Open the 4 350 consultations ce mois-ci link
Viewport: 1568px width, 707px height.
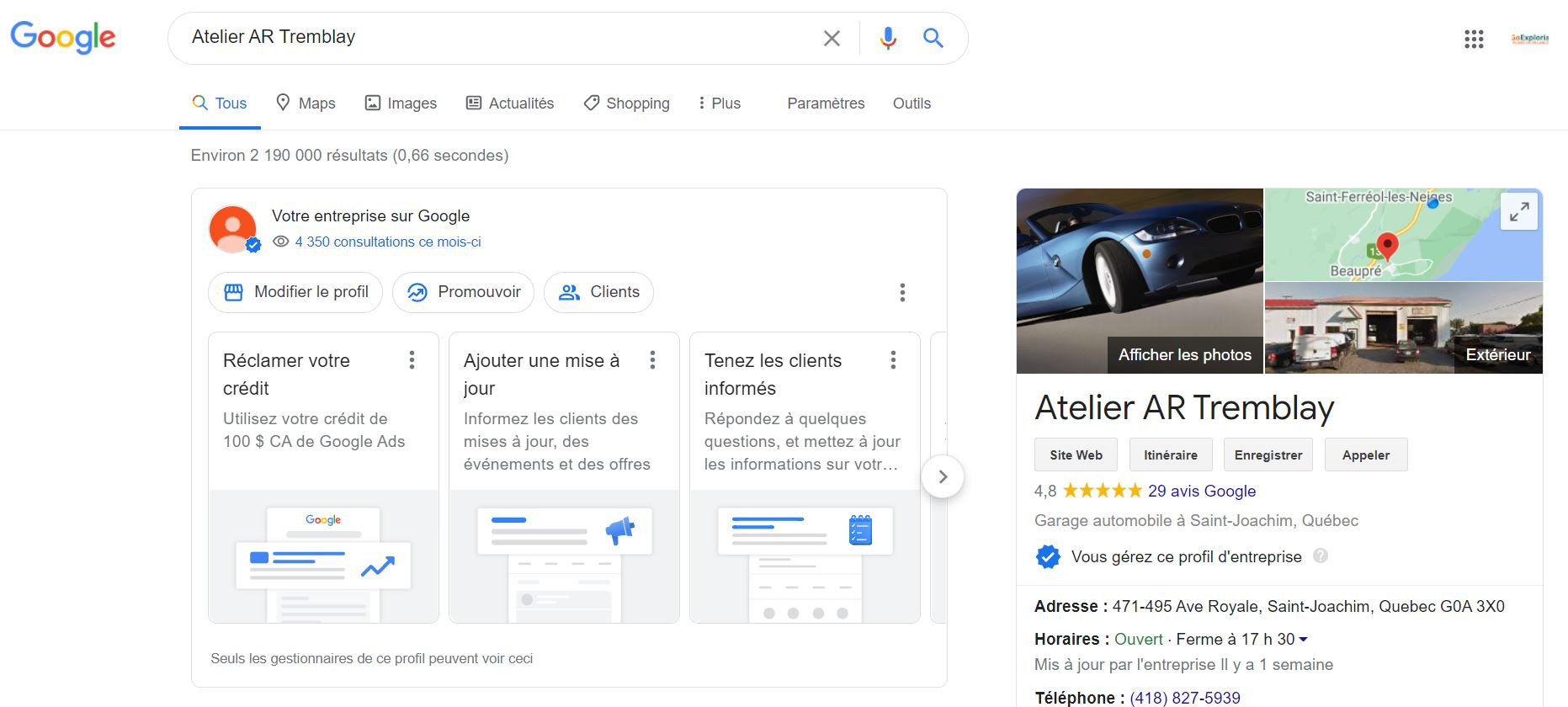(388, 242)
